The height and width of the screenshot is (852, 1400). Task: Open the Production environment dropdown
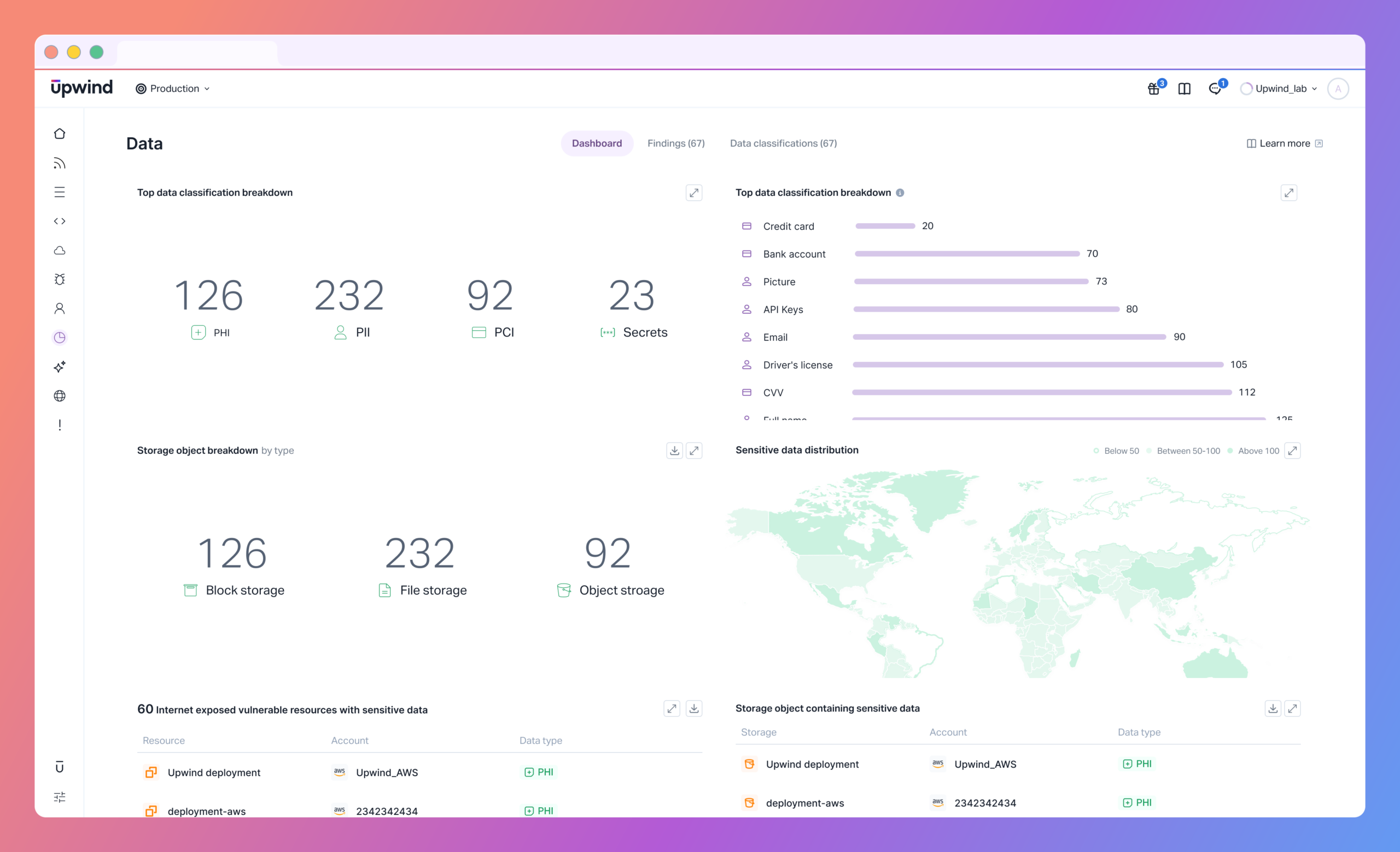pos(173,89)
